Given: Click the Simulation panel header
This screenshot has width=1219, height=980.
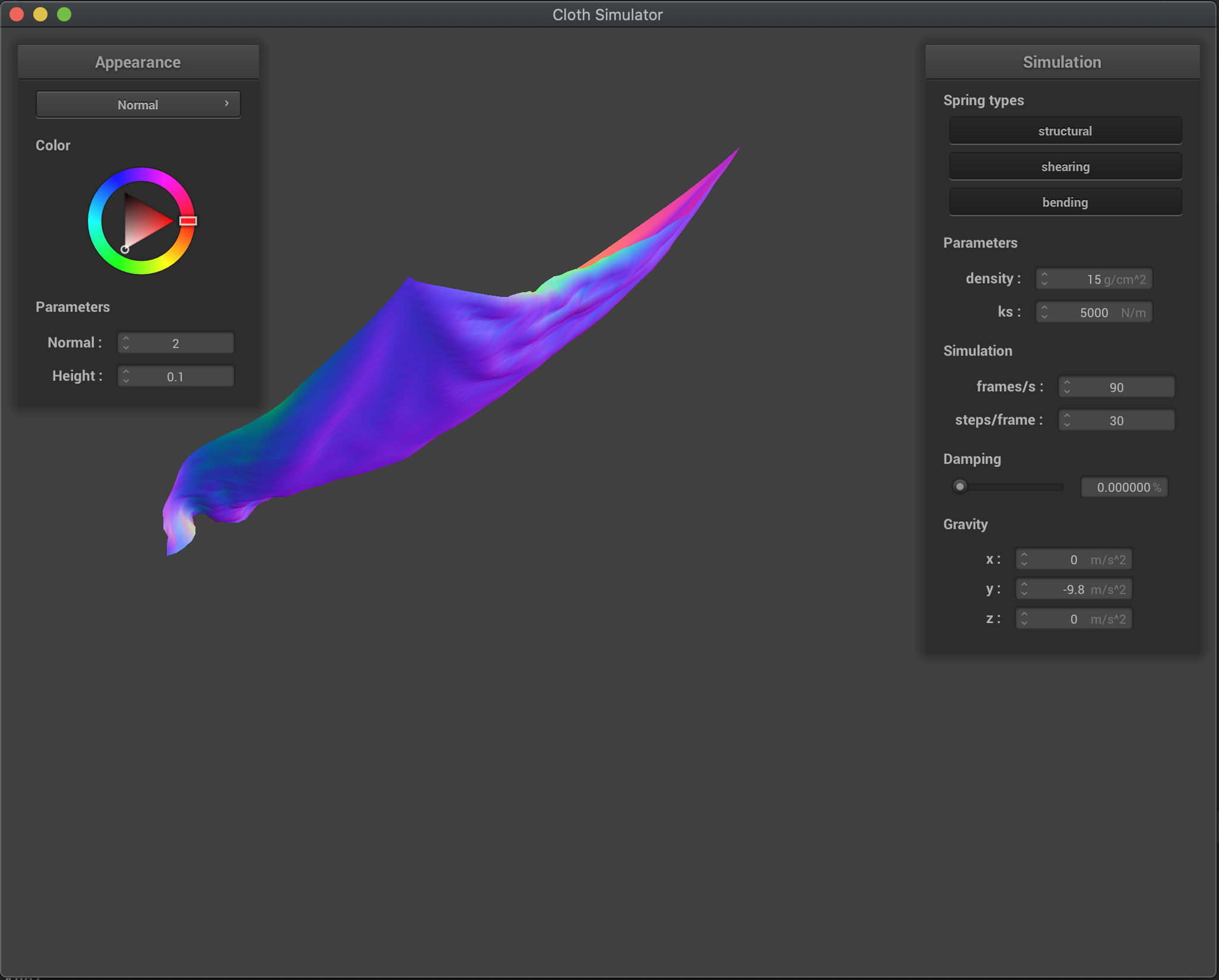Looking at the screenshot, I should [1062, 62].
